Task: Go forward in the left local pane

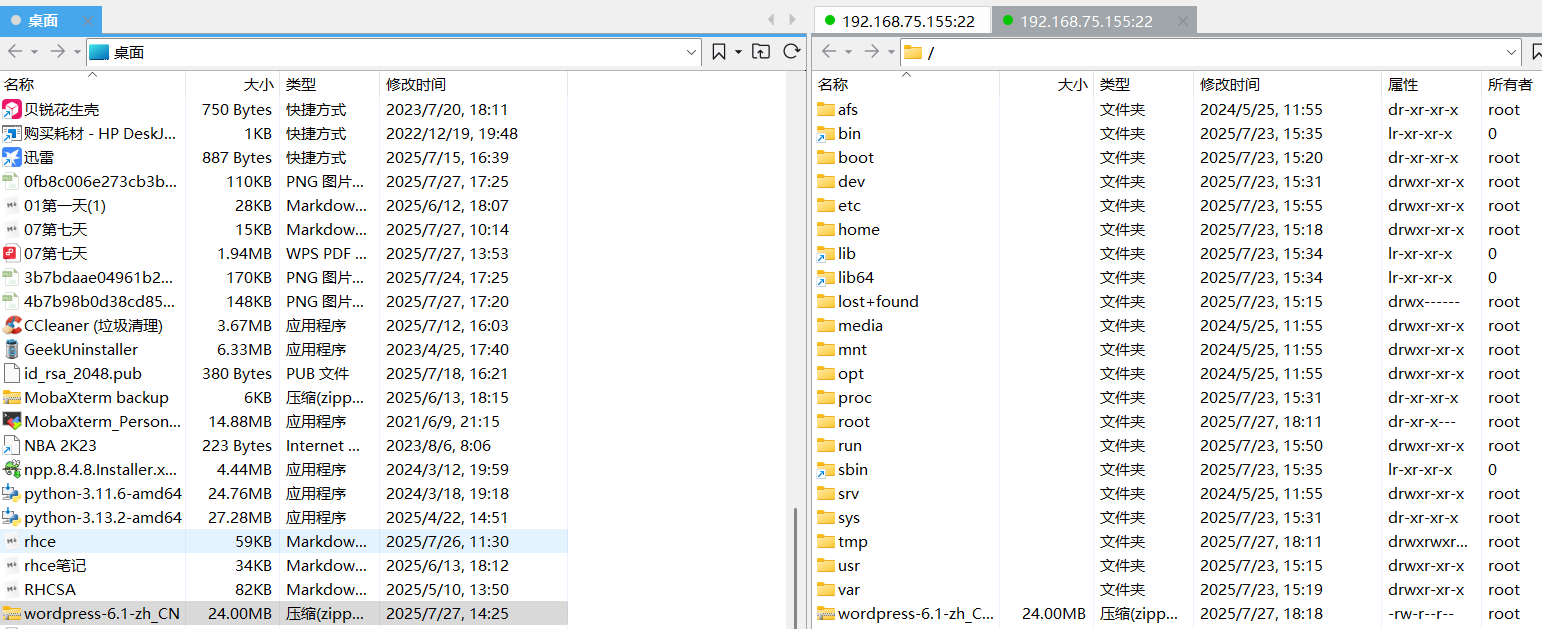Action: [x=58, y=51]
